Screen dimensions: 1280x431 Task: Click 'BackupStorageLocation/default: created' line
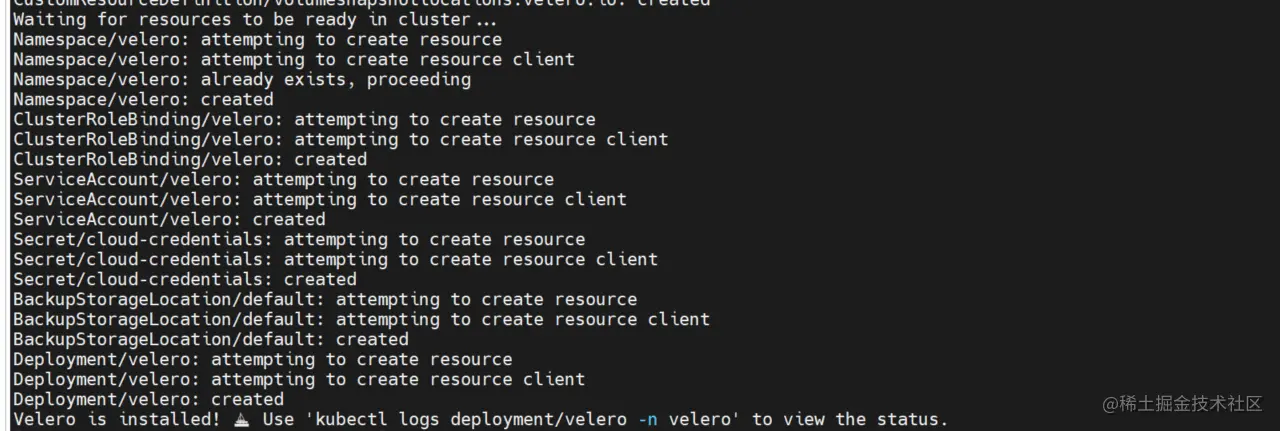(211, 339)
